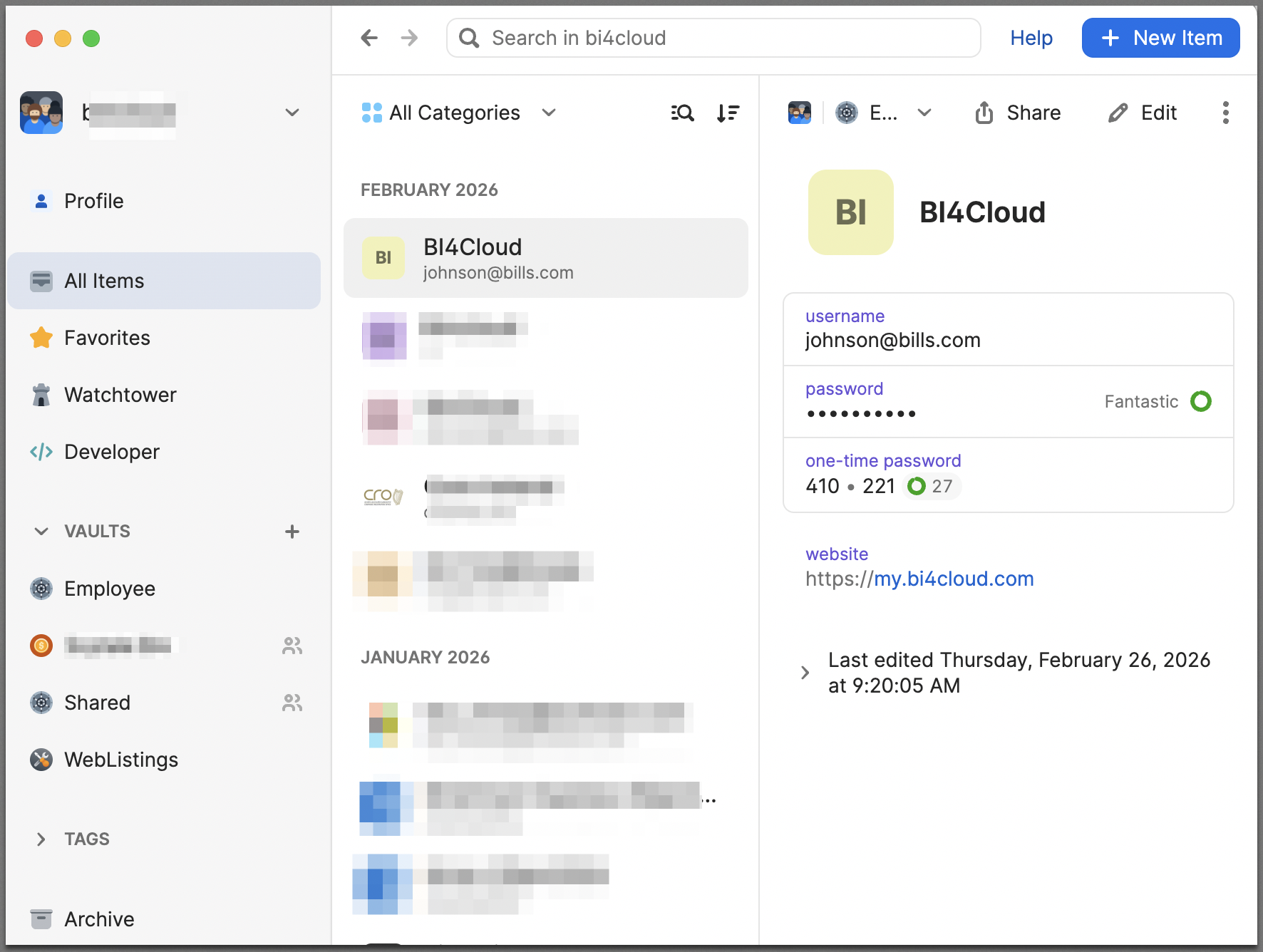Add a new vault with plus icon
This screenshot has width=1263, height=952.
292,532
